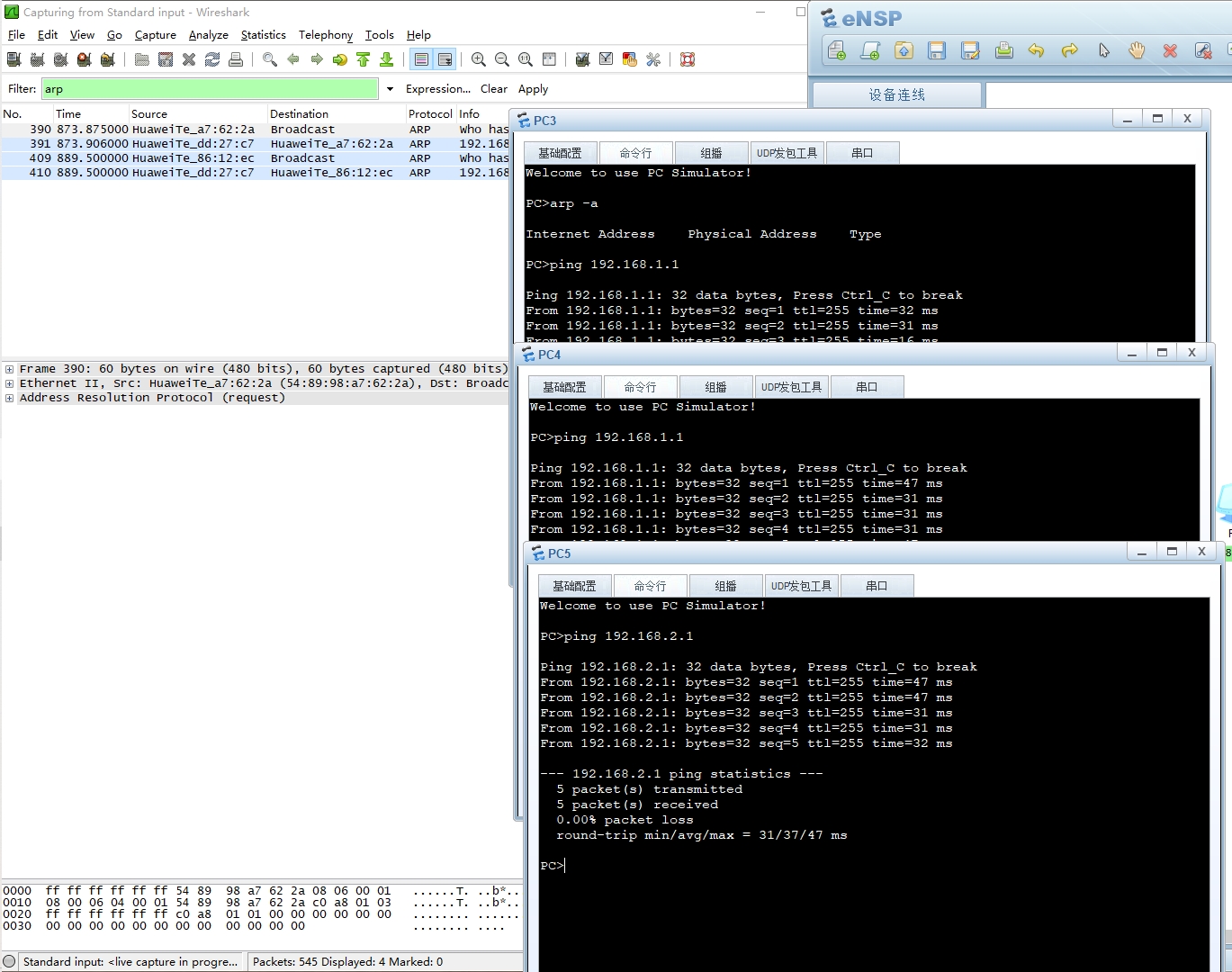Screen dimensions: 1232x972
Task: Open the filter history dropdown arrow
Action: click(x=390, y=89)
